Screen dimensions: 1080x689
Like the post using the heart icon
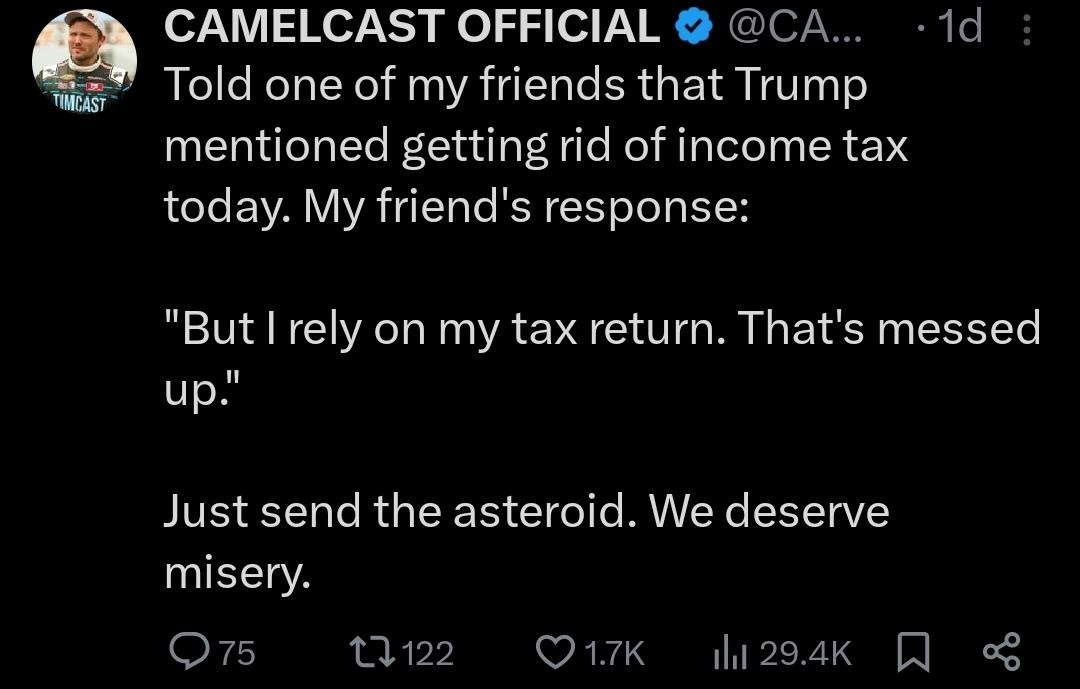pyautogui.click(x=557, y=651)
